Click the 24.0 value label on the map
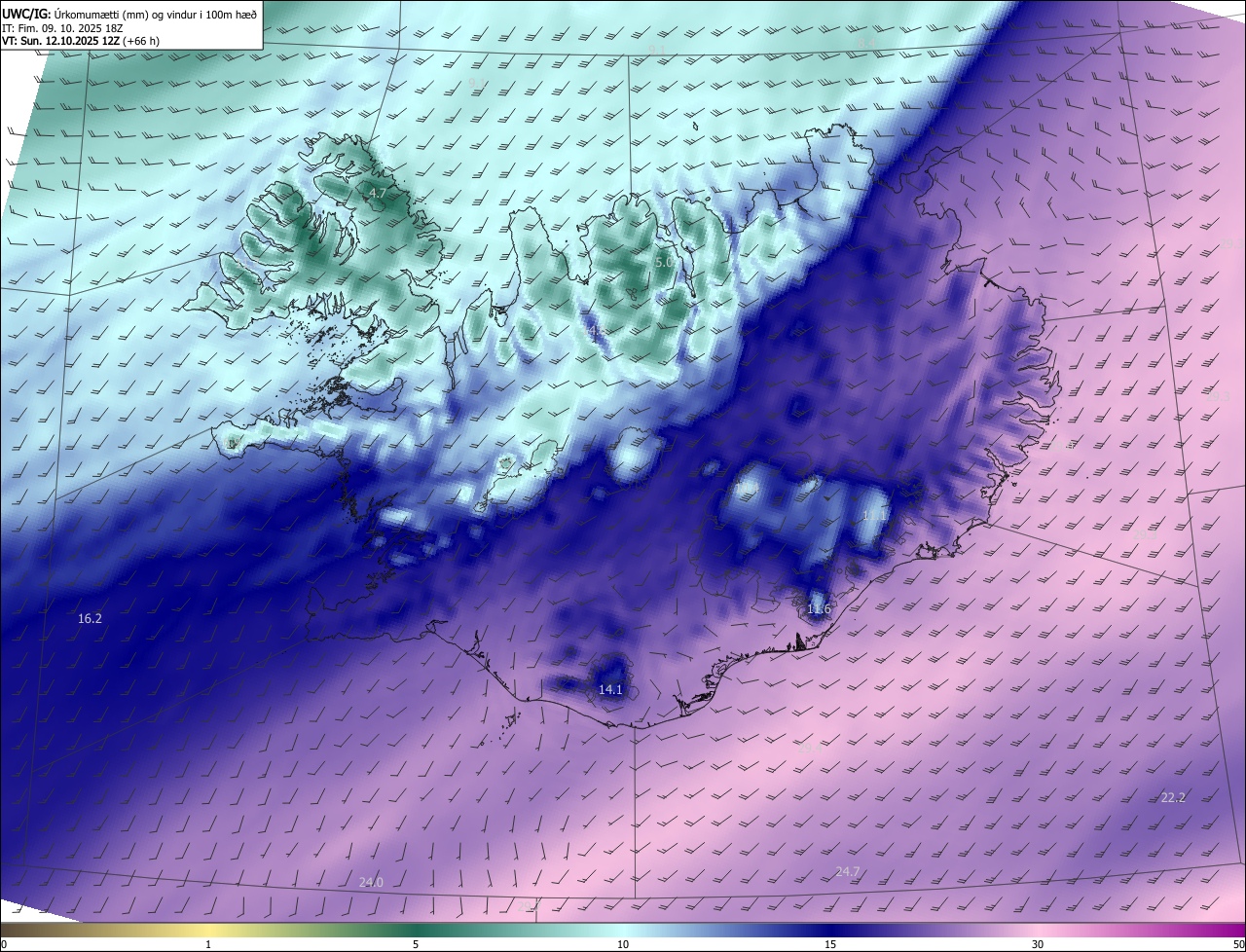The image size is (1246, 952). point(371,882)
